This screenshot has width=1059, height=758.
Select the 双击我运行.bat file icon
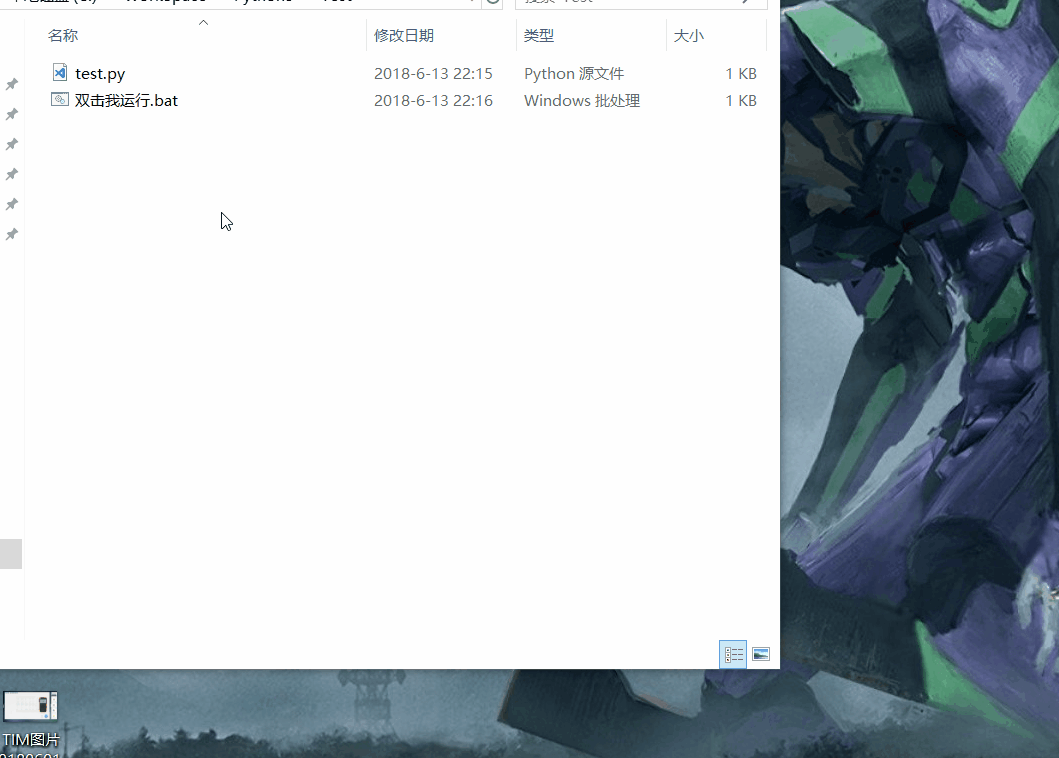pos(60,100)
